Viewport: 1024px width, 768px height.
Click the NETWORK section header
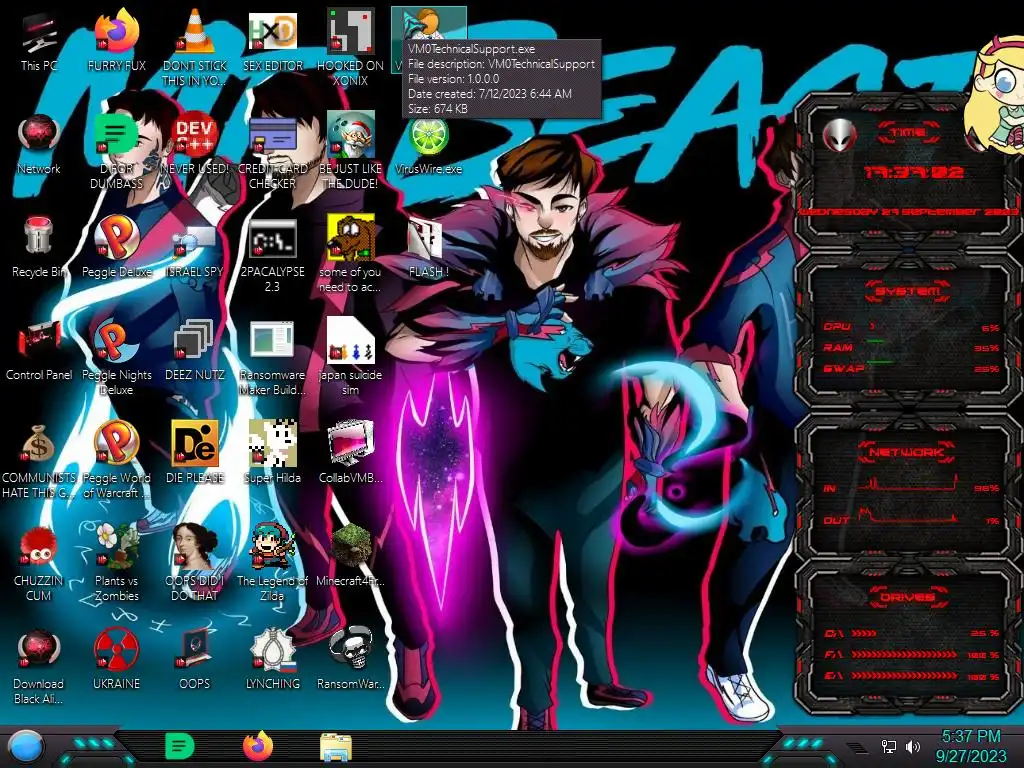coord(907,452)
